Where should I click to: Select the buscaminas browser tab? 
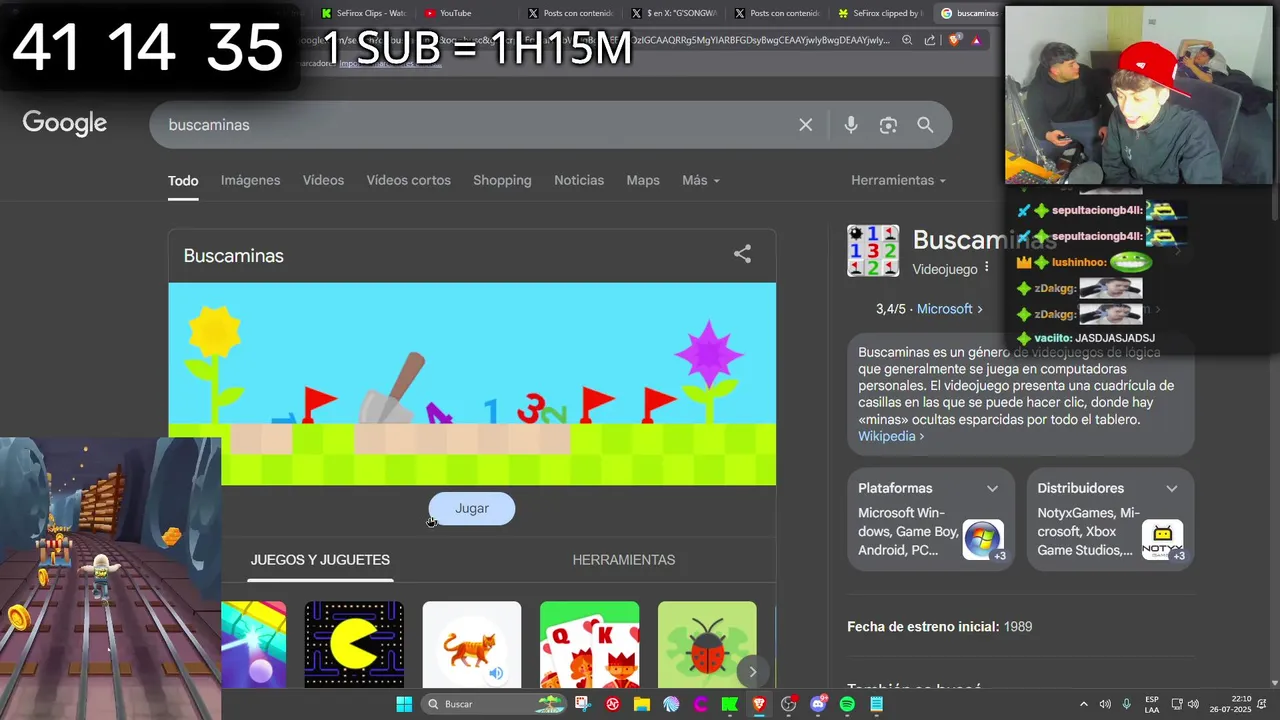968,13
